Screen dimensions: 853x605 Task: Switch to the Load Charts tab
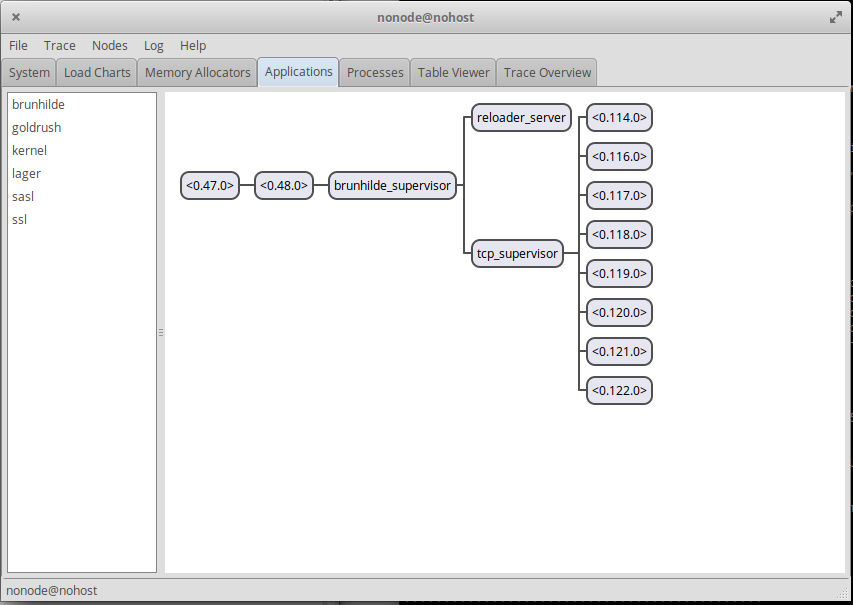tap(97, 72)
